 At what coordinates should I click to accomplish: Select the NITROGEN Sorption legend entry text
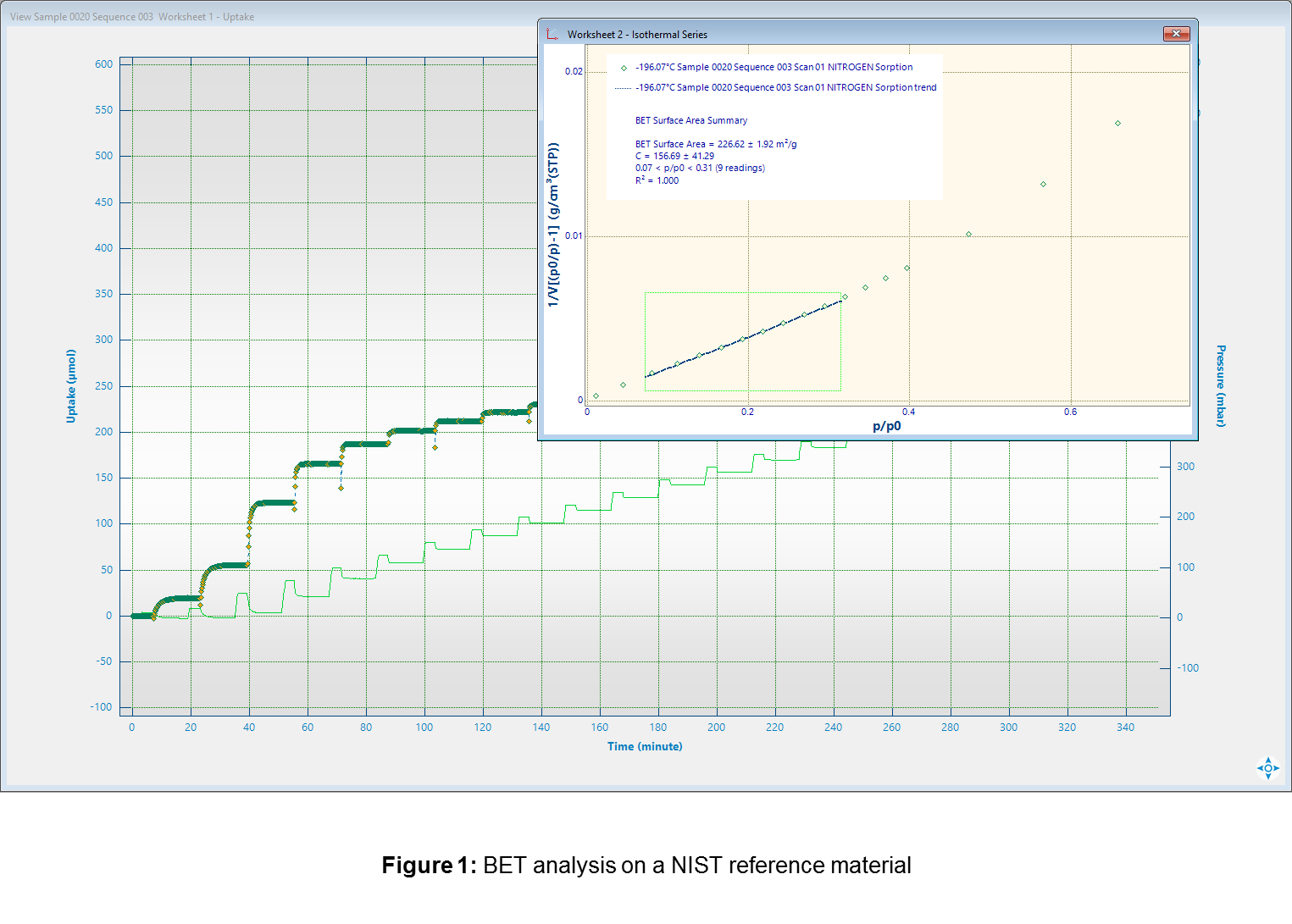point(774,68)
